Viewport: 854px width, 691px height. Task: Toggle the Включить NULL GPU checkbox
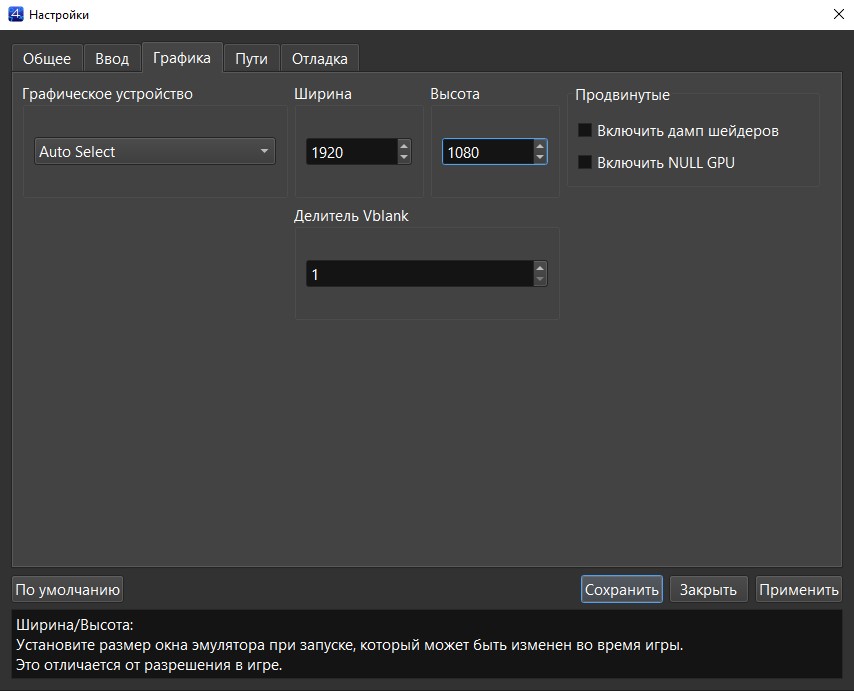pyautogui.click(x=586, y=162)
